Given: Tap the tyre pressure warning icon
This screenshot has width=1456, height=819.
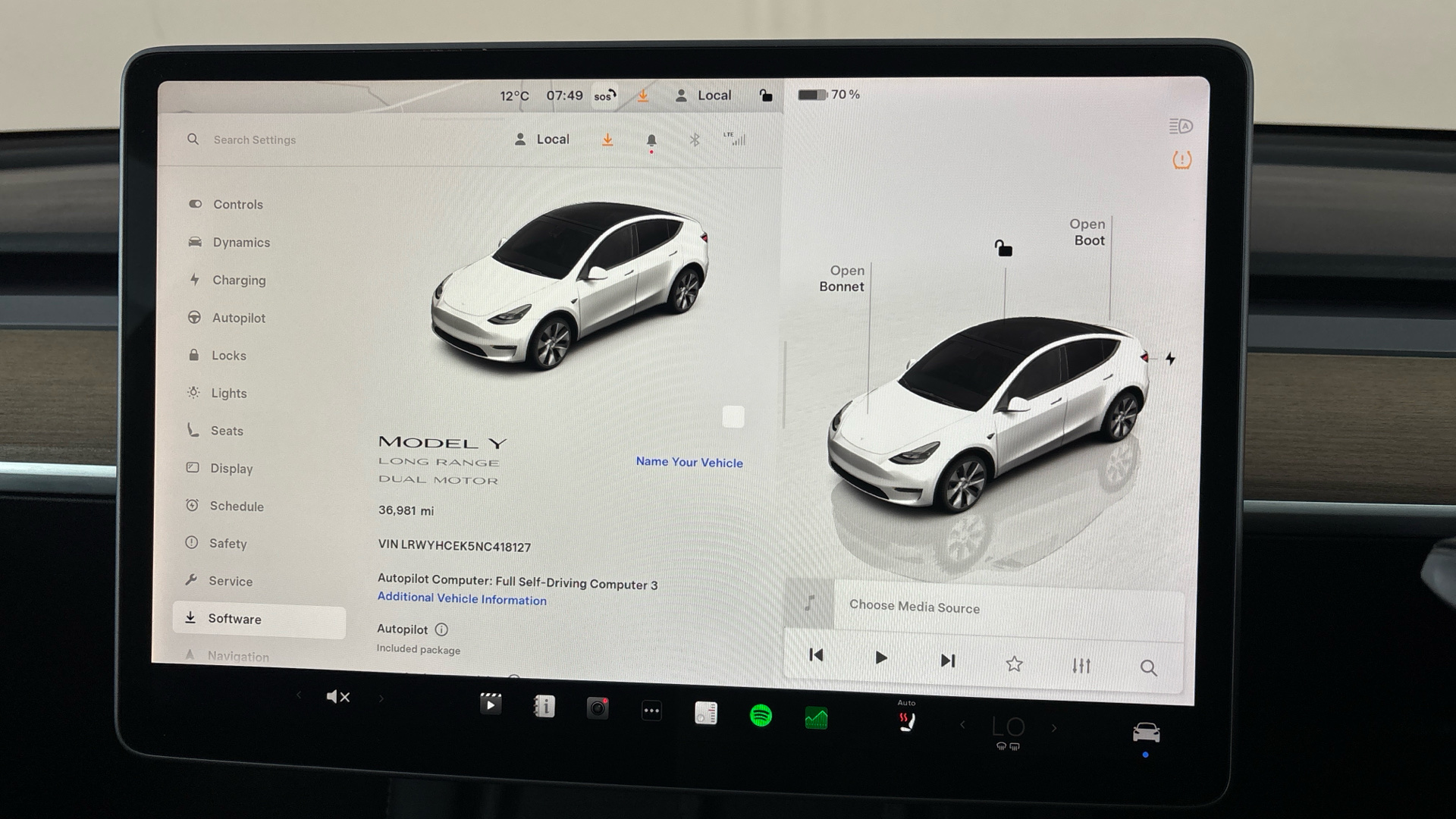Looking at the screenshot, I should (1181, 160).
